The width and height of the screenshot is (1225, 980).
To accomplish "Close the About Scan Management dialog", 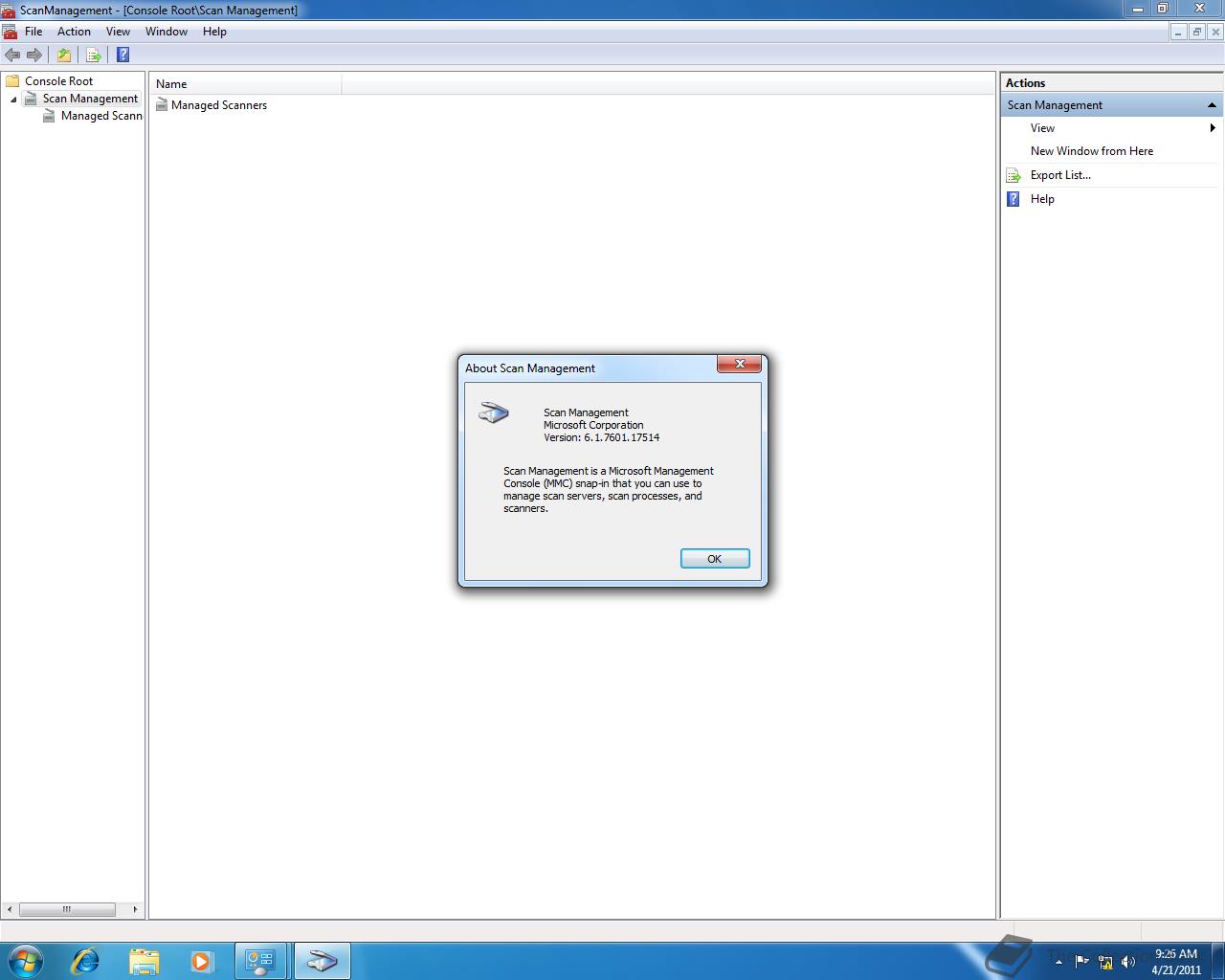I will point(740,364).
